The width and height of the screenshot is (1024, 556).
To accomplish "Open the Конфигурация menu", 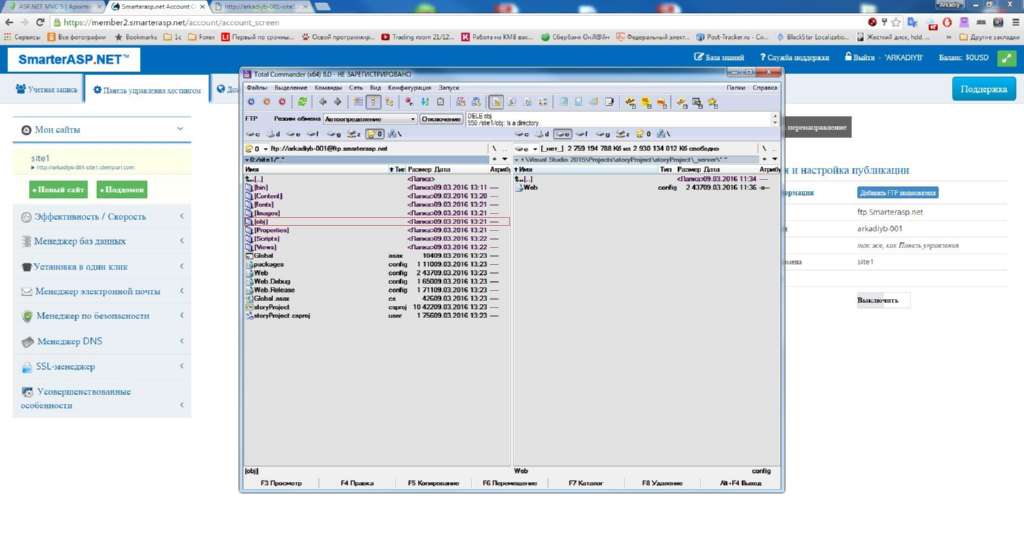I will [x=409, y=88].
